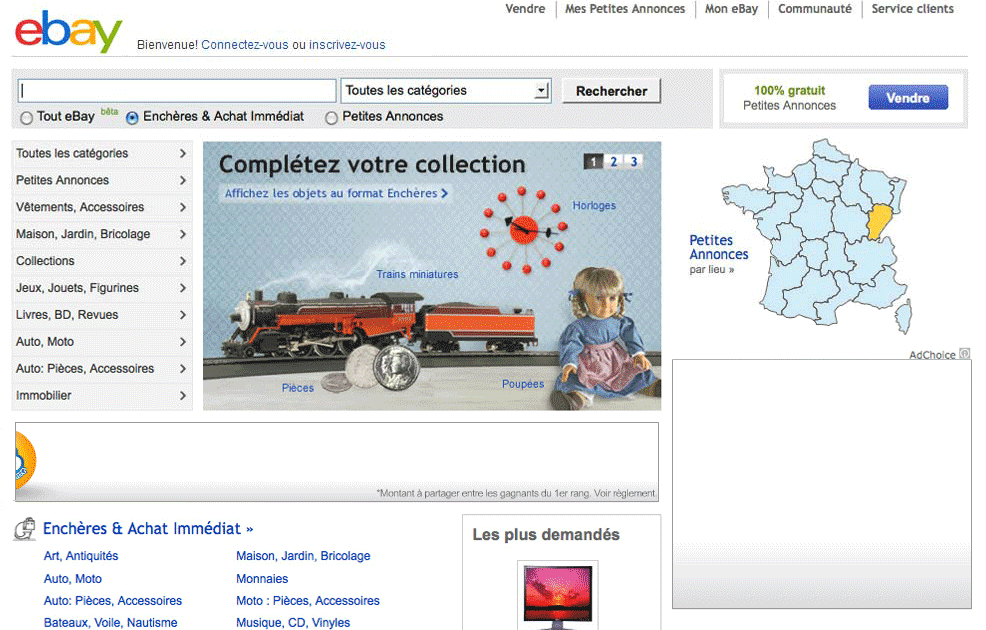
Task: Expand Maison, Jardin, Bricolage sidebar arrow
Action: pos(183,234)
